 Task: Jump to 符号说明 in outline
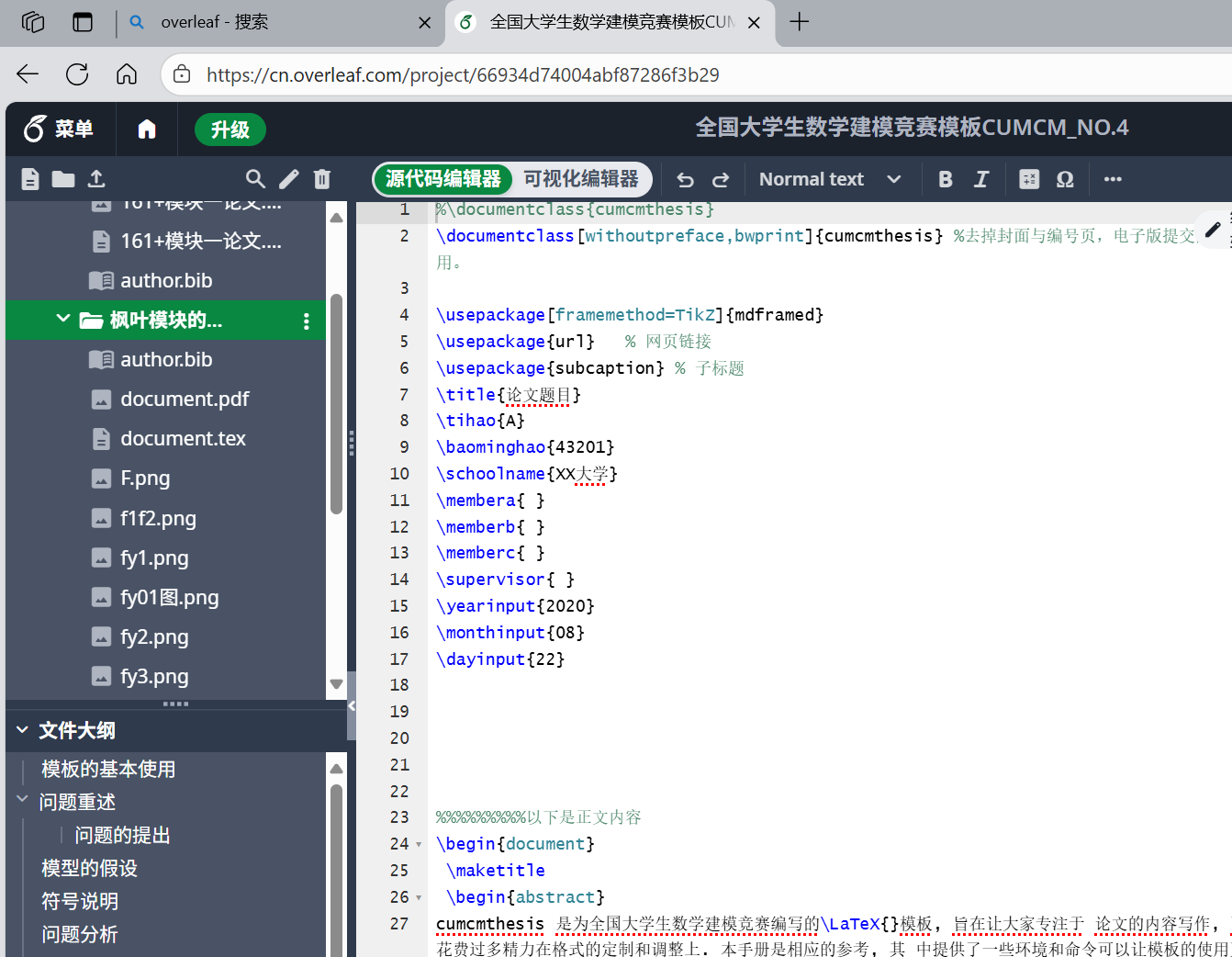click(80, 901)
